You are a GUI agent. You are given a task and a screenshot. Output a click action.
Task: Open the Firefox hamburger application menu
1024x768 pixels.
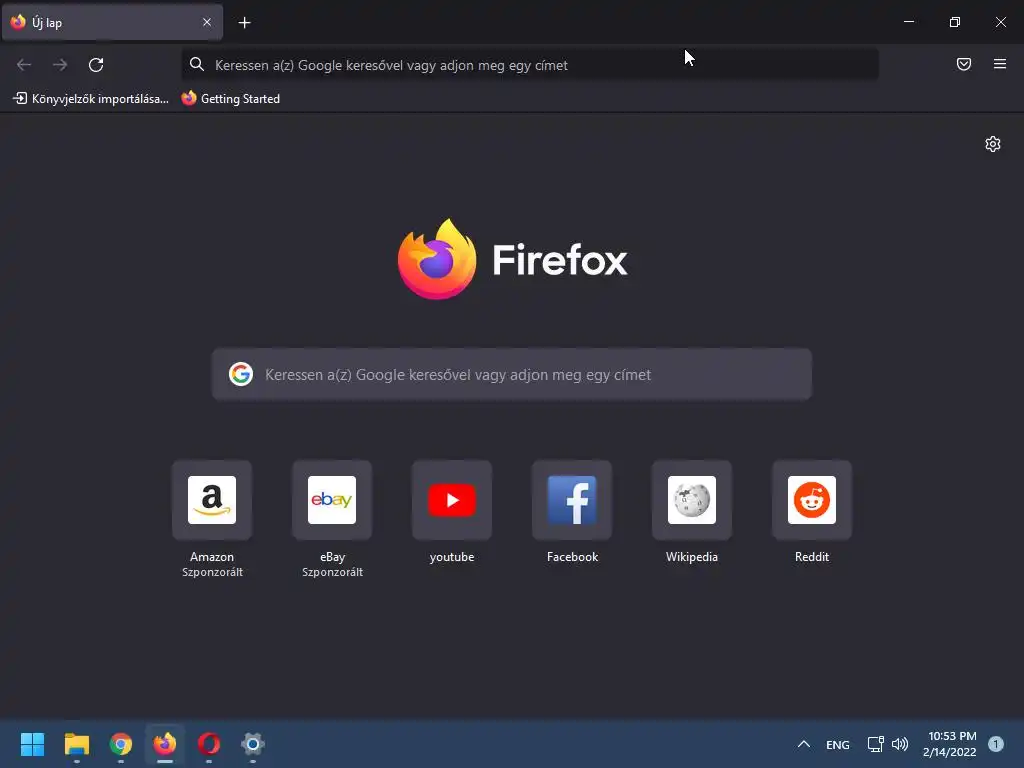(1000, 64)
